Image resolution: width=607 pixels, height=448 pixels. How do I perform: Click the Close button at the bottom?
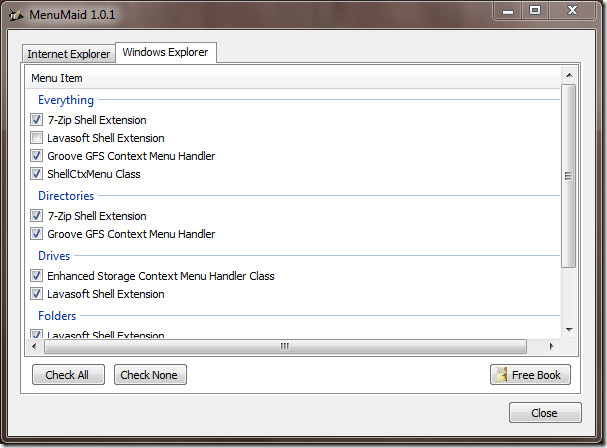(x=545, y=413)
